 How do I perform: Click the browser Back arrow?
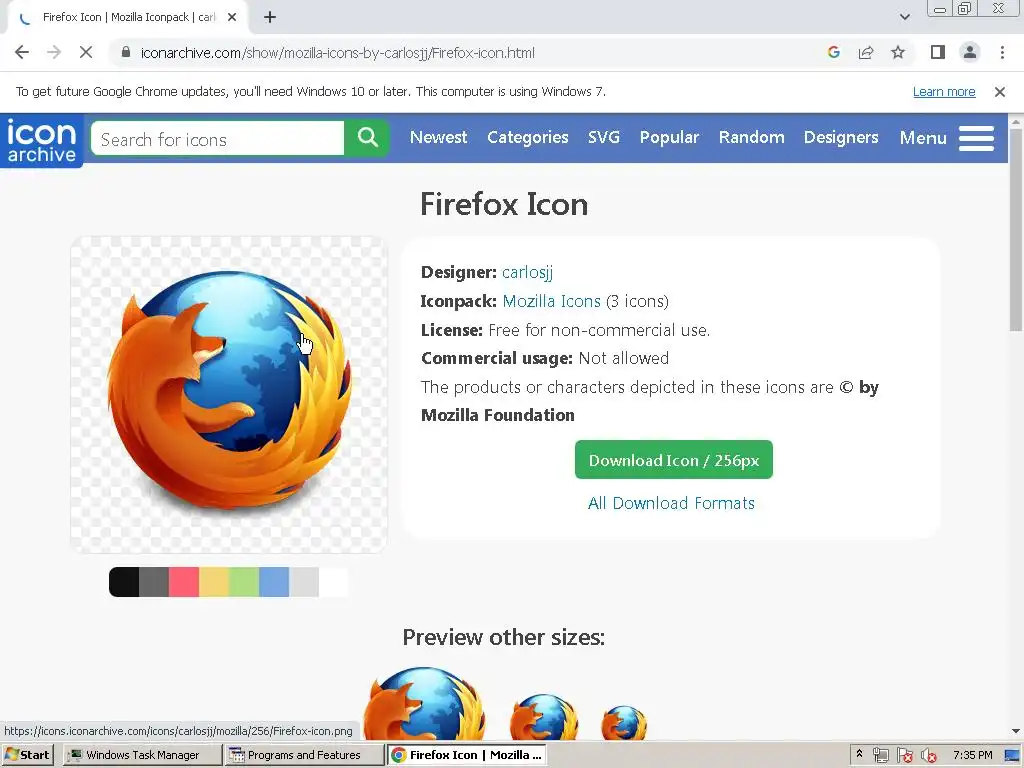[x=22, y=52]
